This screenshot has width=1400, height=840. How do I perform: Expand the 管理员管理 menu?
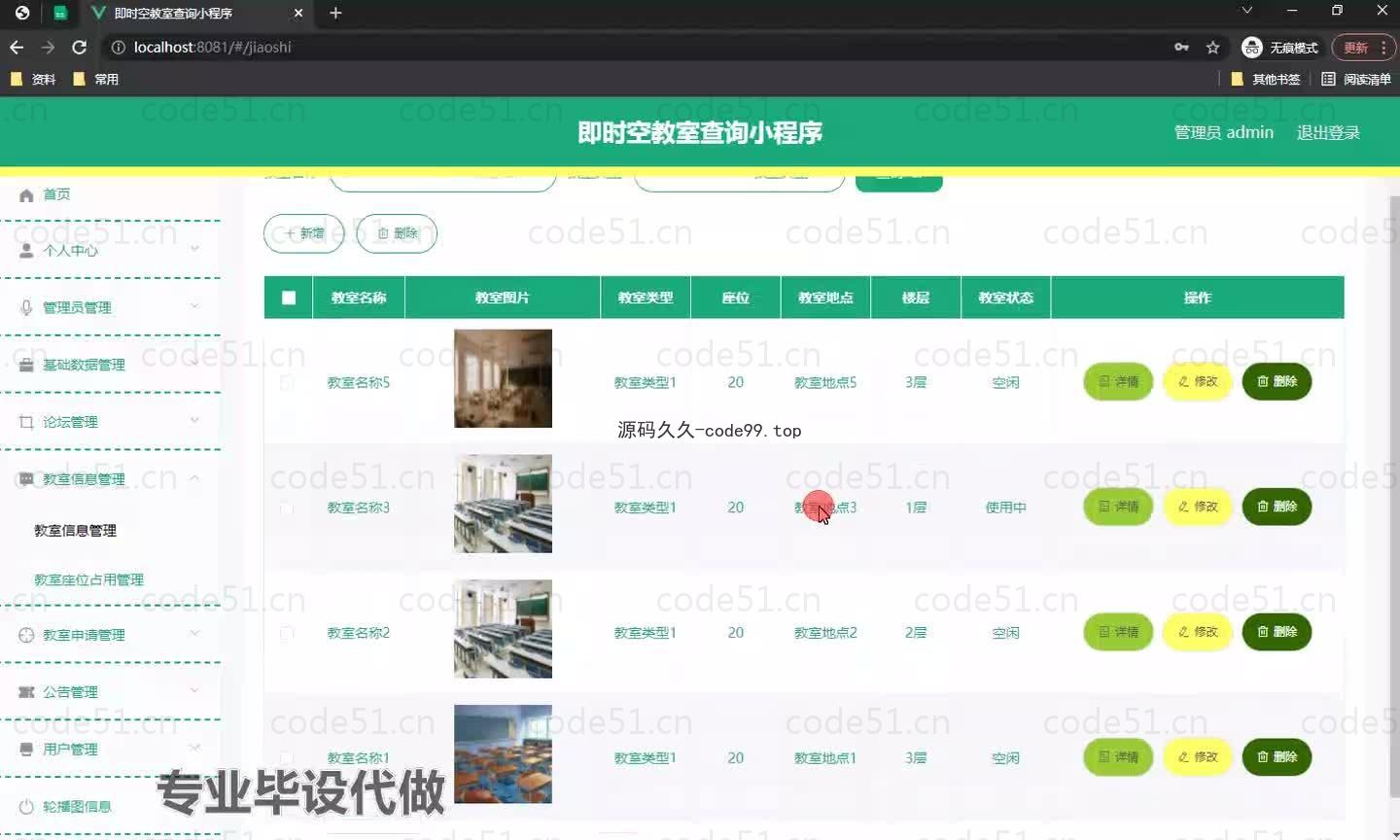(110, 307)
